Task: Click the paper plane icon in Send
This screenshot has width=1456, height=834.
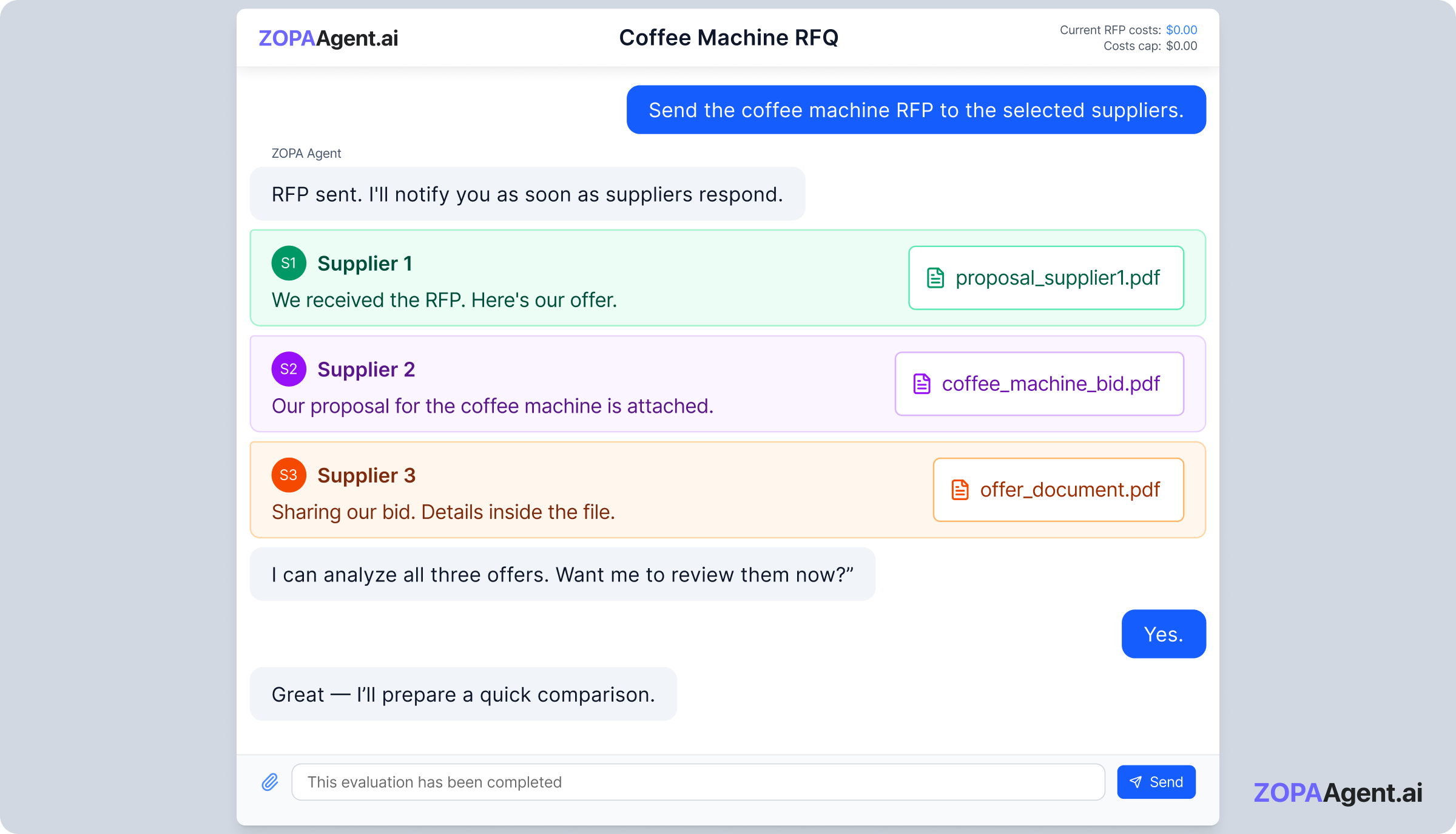Action: pyautogui.click(x=1136, y=782)
